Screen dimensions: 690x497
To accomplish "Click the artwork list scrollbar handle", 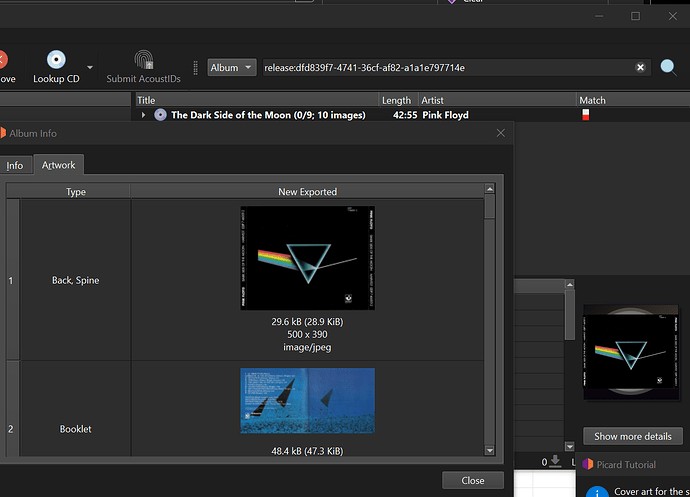I will click(x=490, y=207).
